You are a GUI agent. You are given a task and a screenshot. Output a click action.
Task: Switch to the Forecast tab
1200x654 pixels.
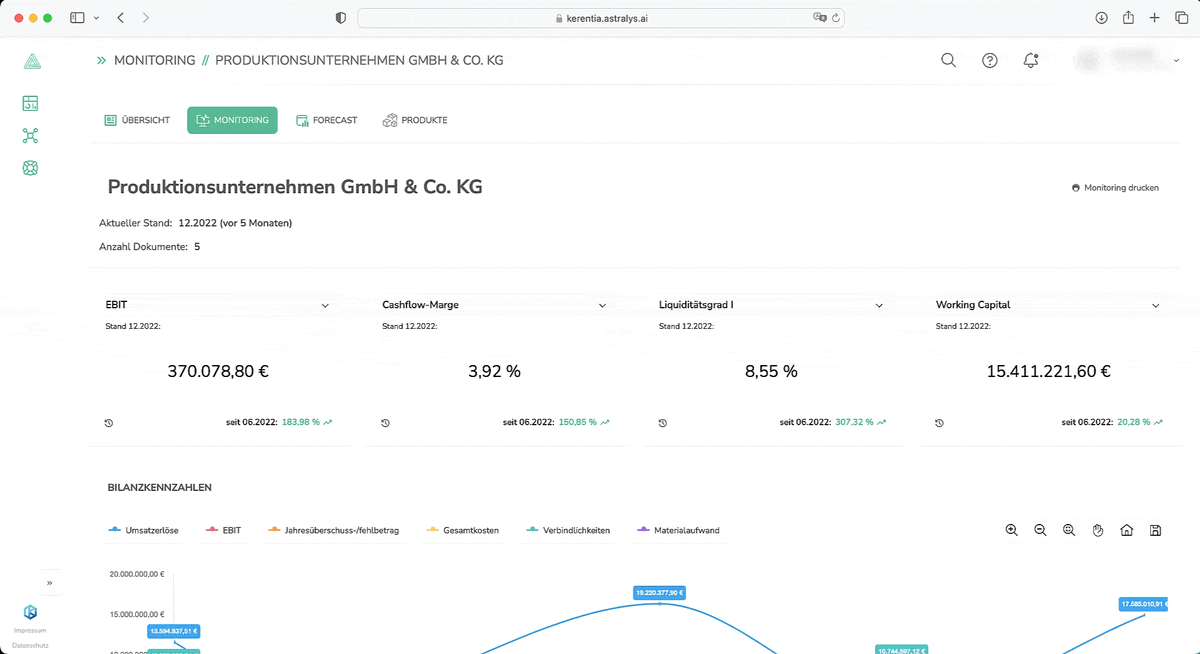click(326, 120)
